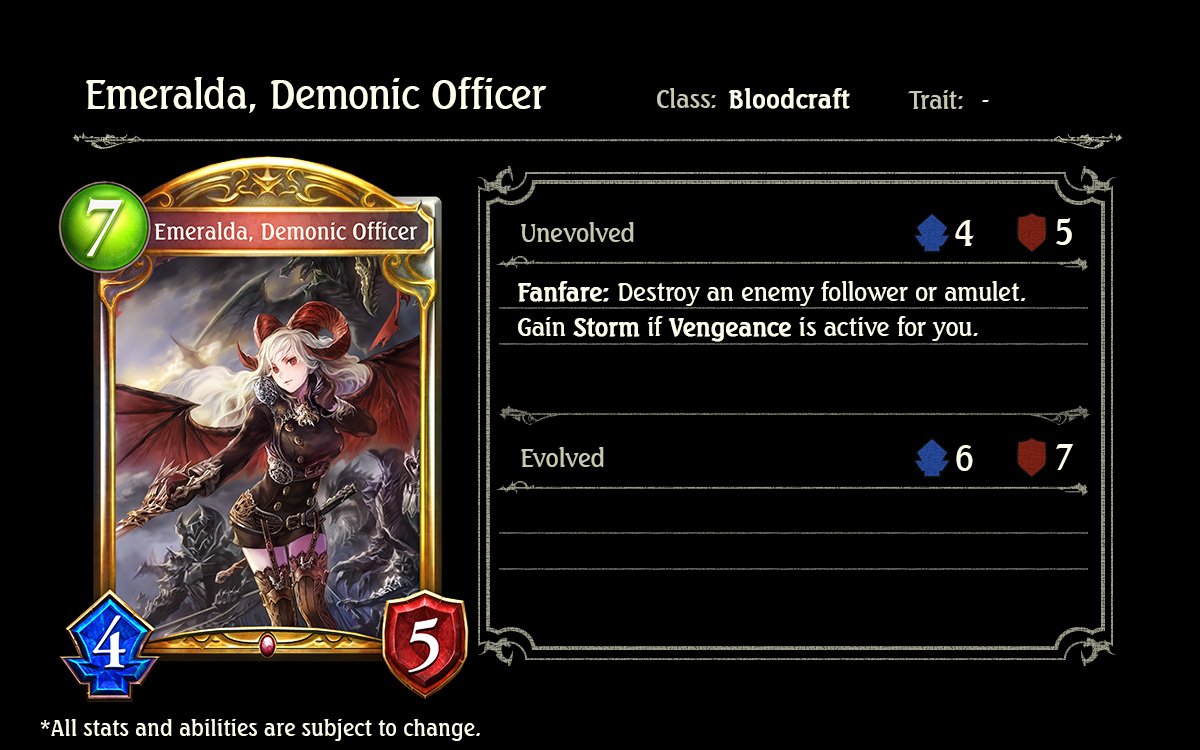Image resolution: width=1200 pixels, height=750 pixels.
Task: Click the evolved red defense shield icon
Action: click(1031, 459)
